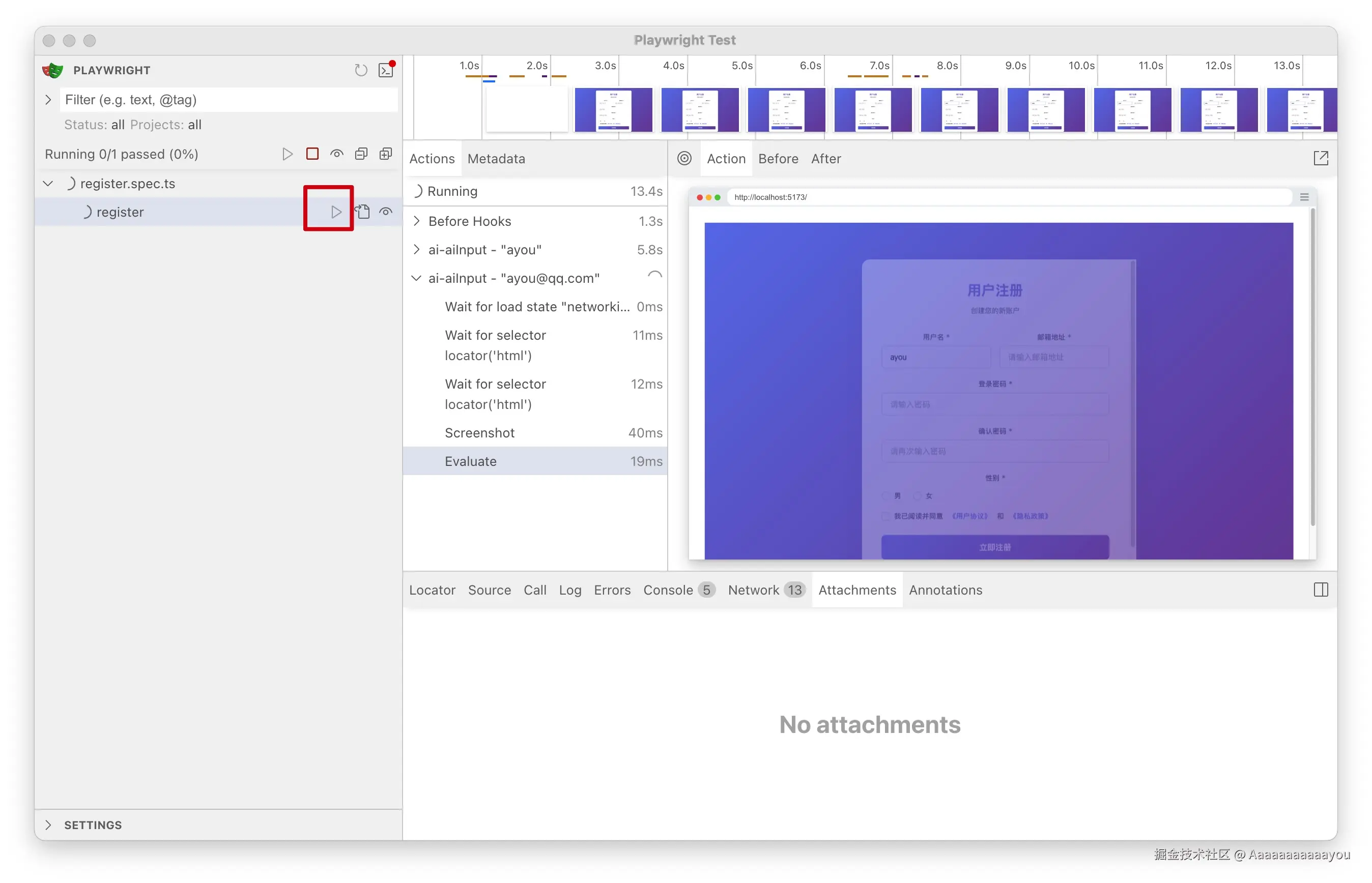The height and width of the screenshot is (883, 1372).
Task: Open snapshot in new window icon
Action: tap(1321, 158)
